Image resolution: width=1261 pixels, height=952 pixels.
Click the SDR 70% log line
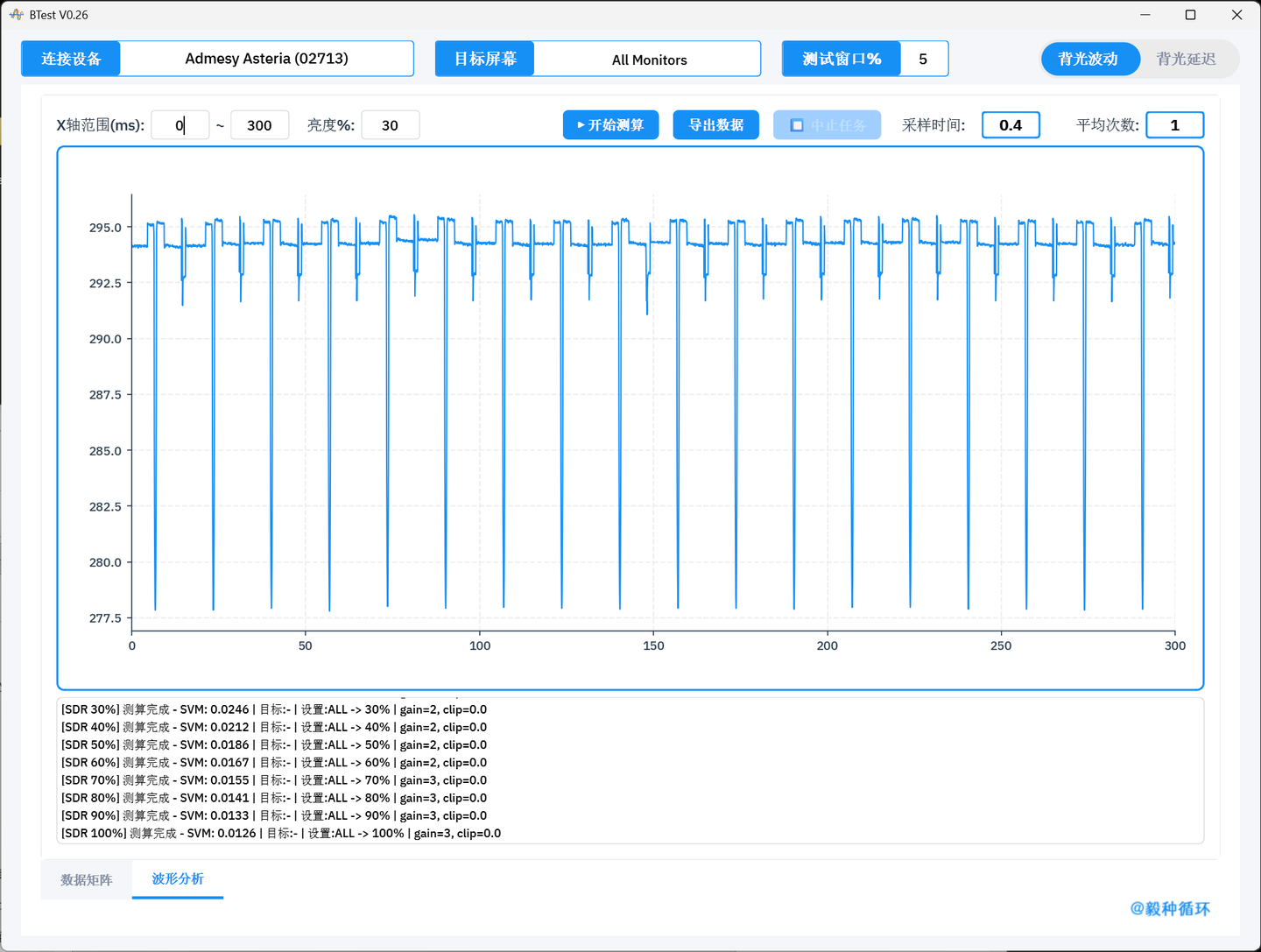(x=274, y=780)
